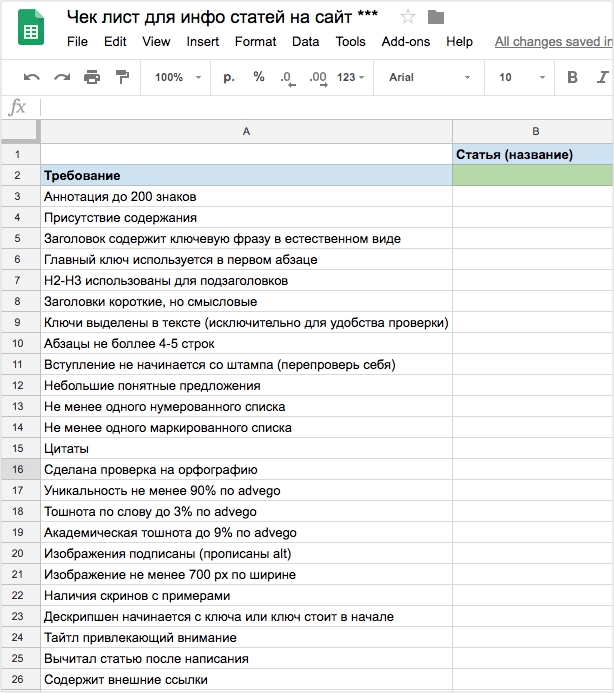
Task: Undo the last action
Action: pos(32,78)
